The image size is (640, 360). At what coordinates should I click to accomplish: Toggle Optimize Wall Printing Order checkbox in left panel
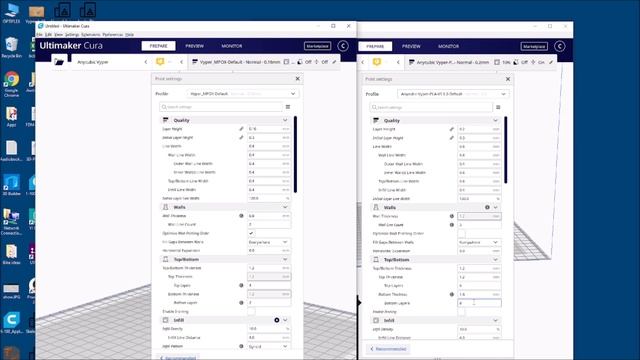251,233
